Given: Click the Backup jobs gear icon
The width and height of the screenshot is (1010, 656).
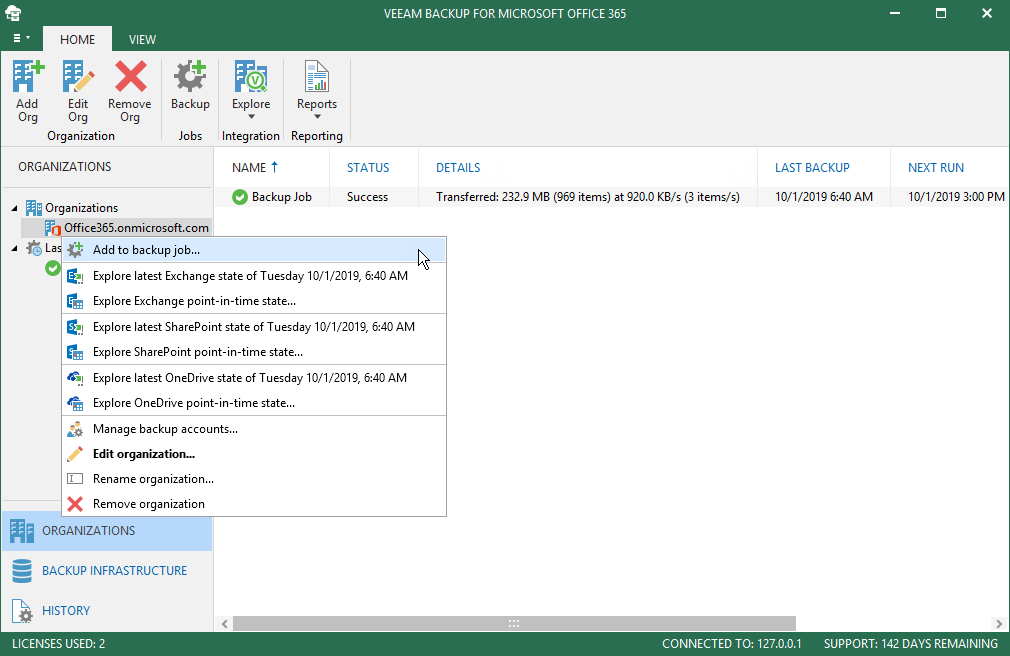Looking at the screenshot, I should (190, 76).
